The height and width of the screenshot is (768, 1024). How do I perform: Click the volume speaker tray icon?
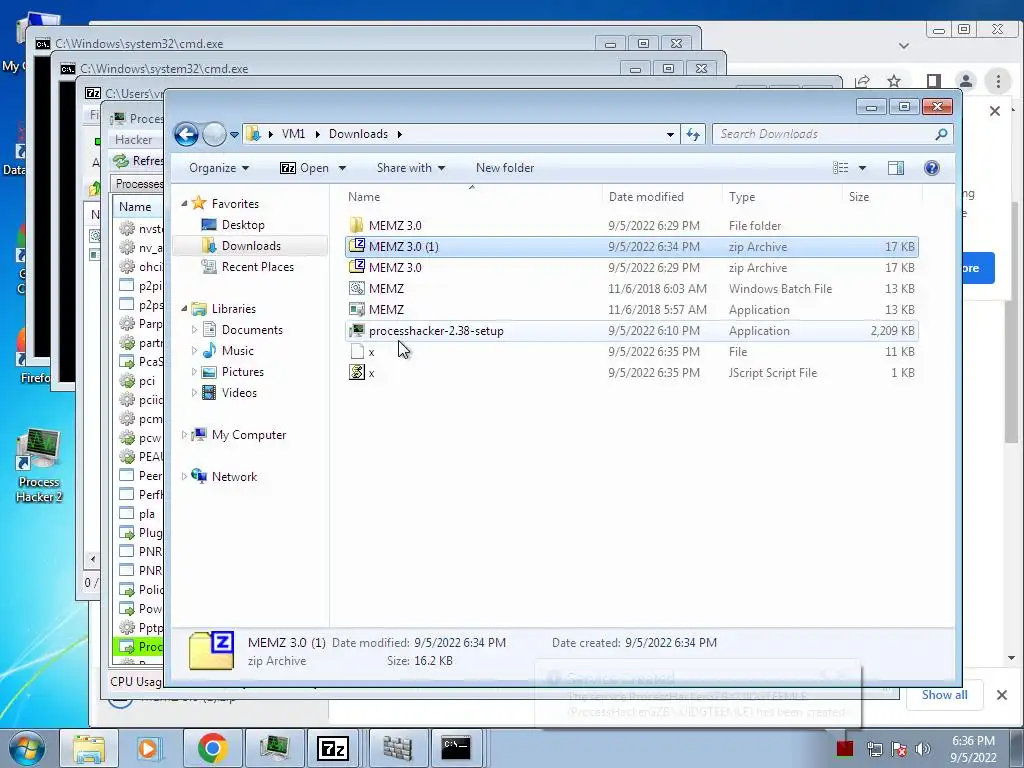[923, 749]
